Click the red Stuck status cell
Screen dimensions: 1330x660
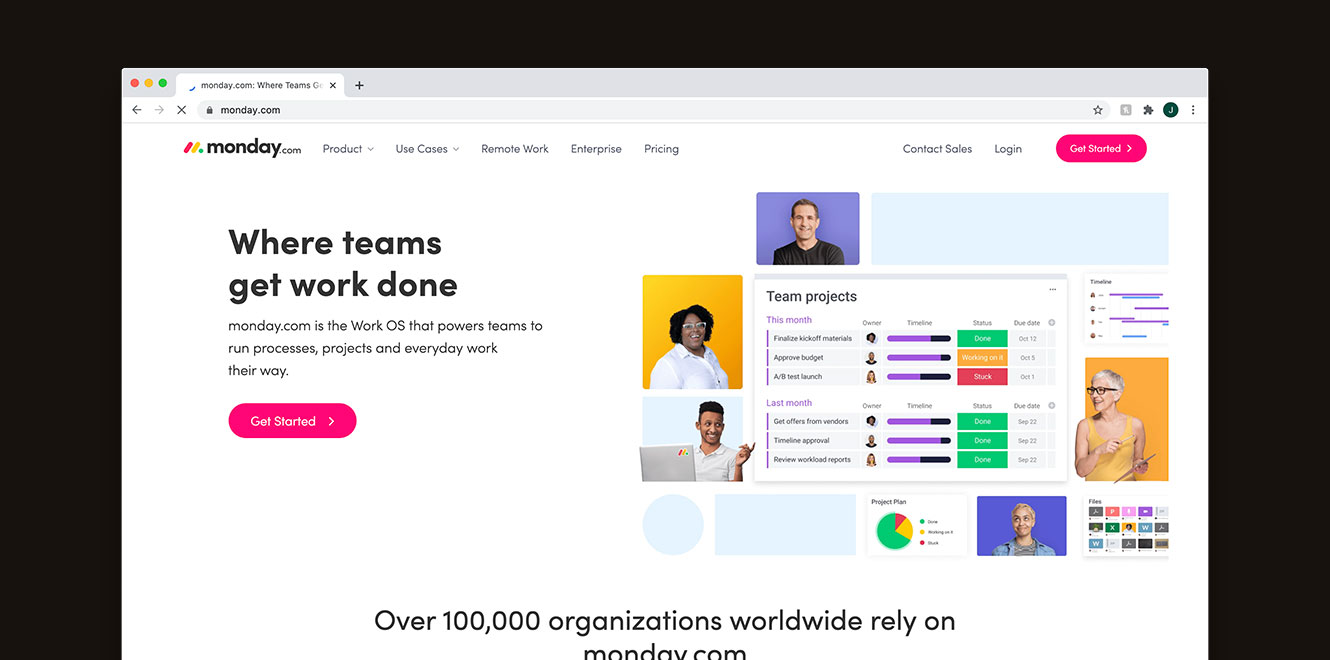982,377
